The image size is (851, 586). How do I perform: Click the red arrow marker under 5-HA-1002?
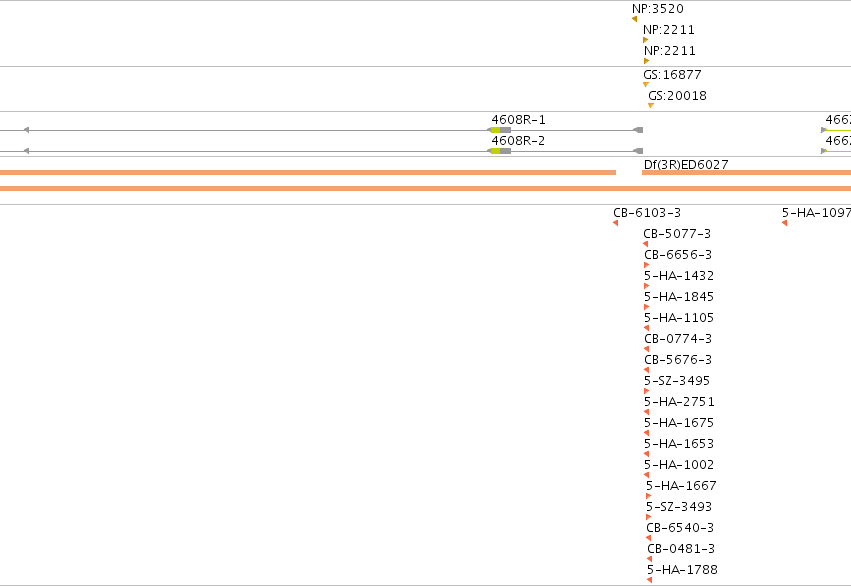click(646, 475)
